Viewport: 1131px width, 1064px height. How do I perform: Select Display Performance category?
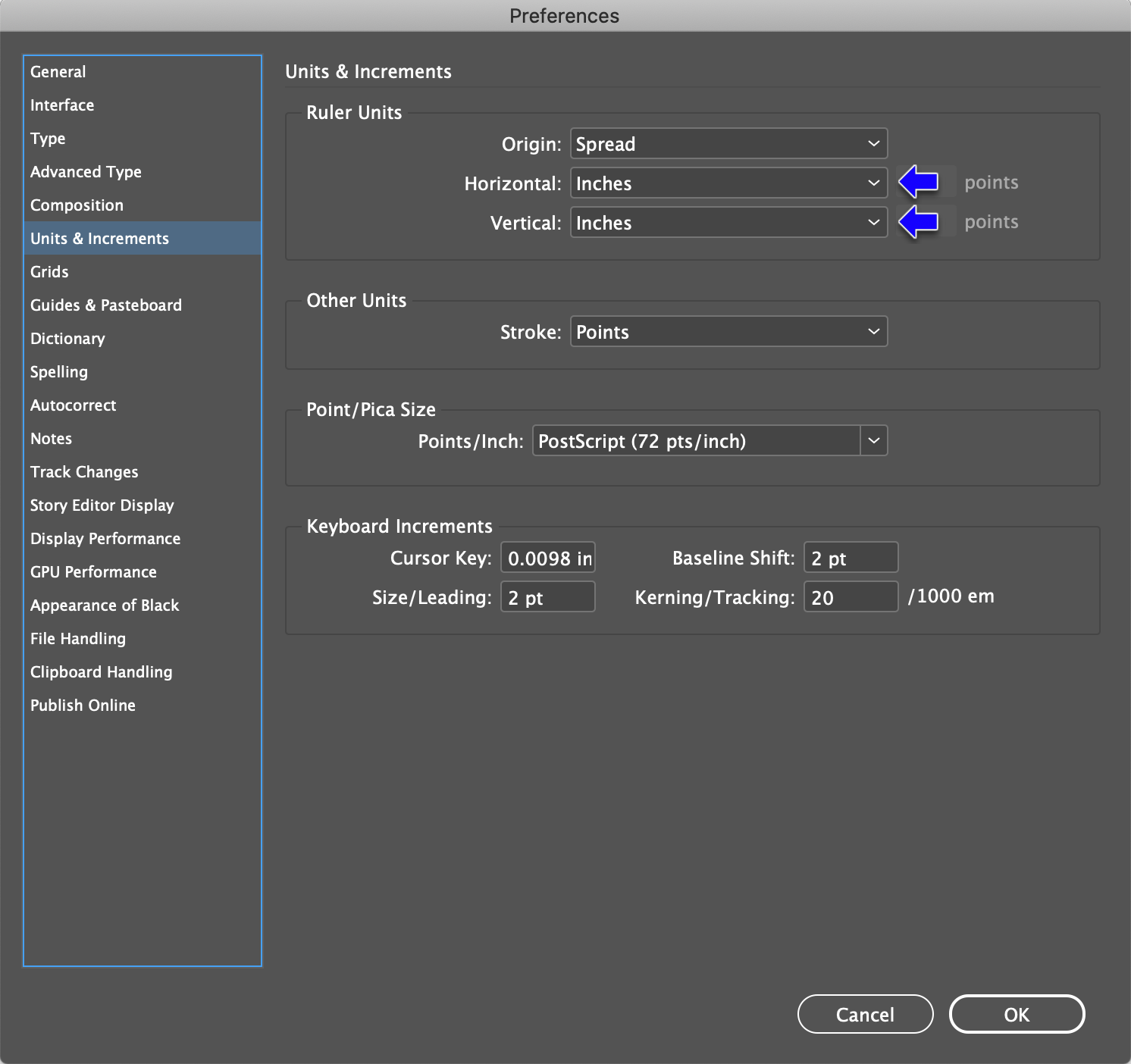[143, 539]
